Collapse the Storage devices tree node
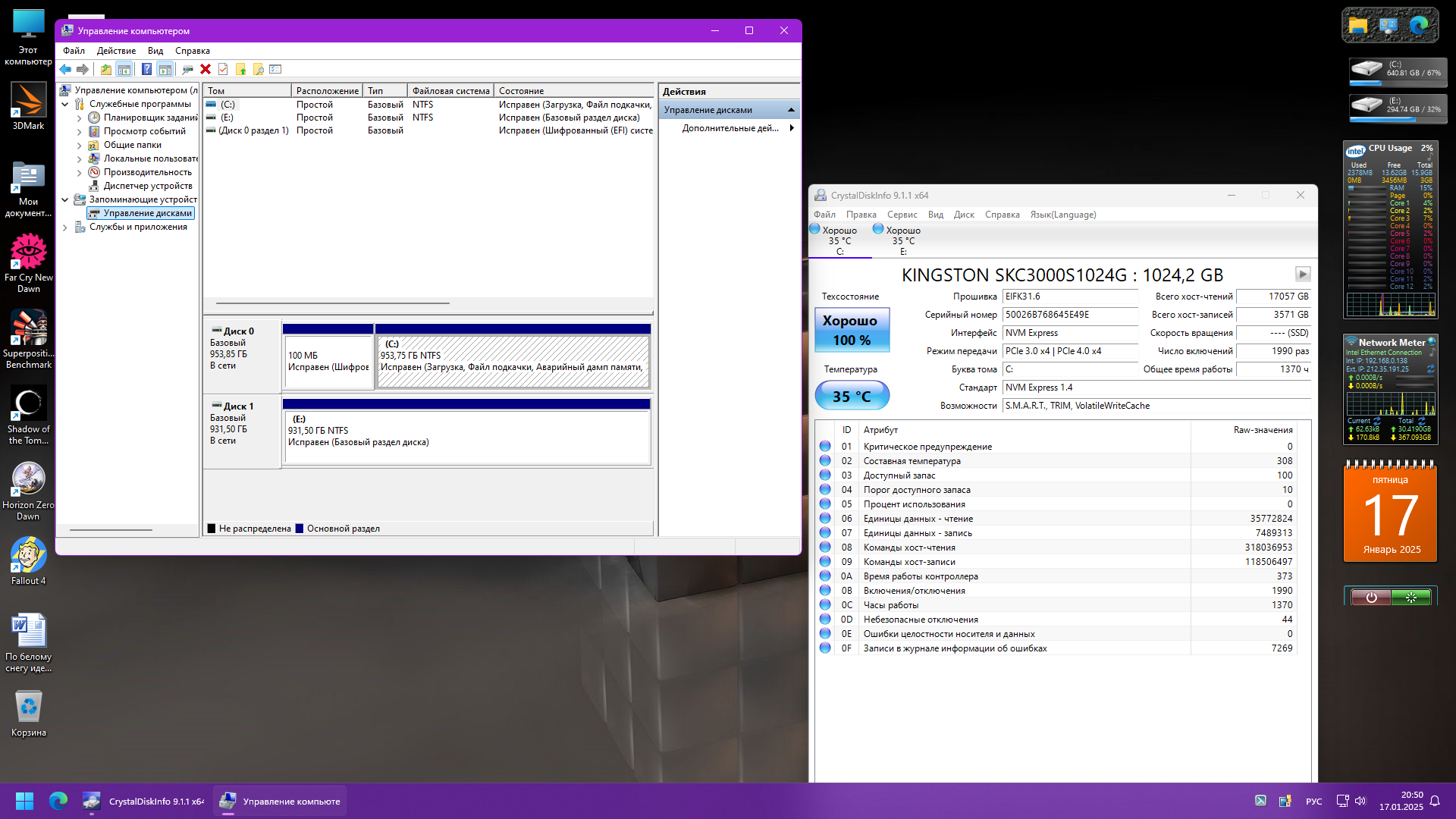 [x=65, y=200]
